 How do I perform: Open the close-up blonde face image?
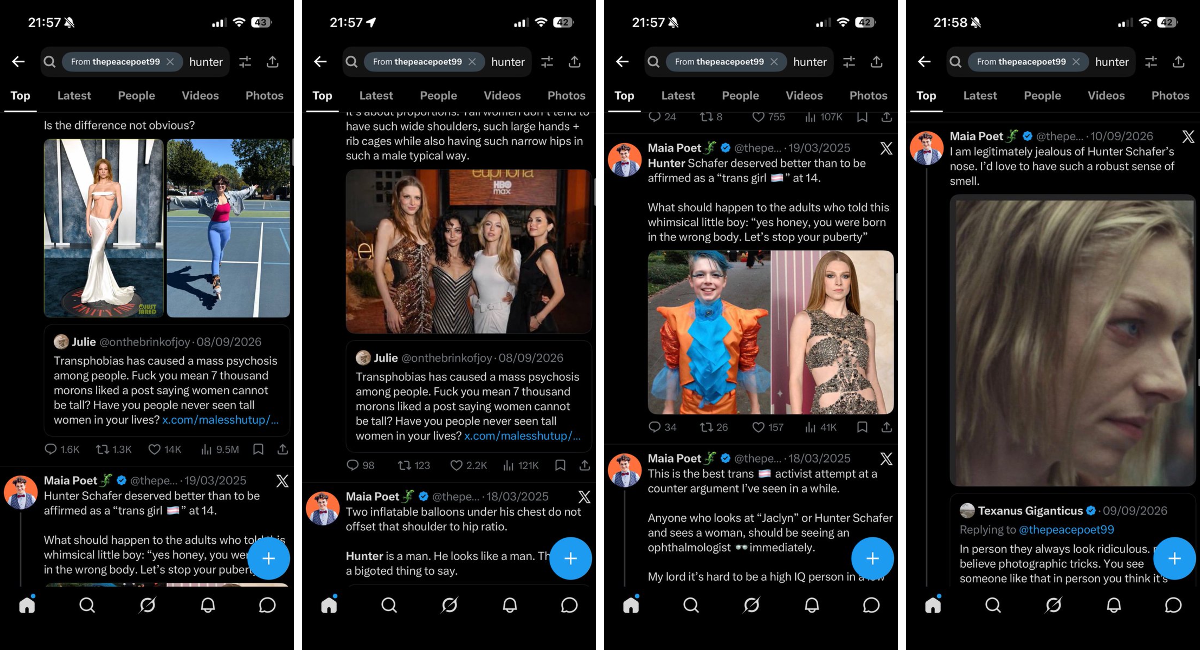pos(1073,341)
